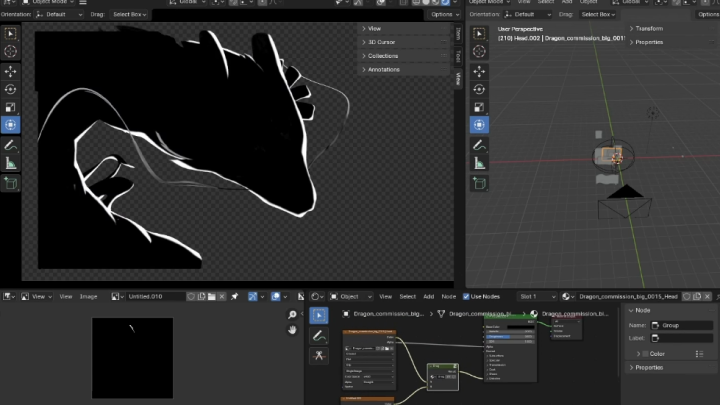Click the pan hand icon in image editor
The height and width of the screenshot is (405, 720).
[x=292, y=330]
